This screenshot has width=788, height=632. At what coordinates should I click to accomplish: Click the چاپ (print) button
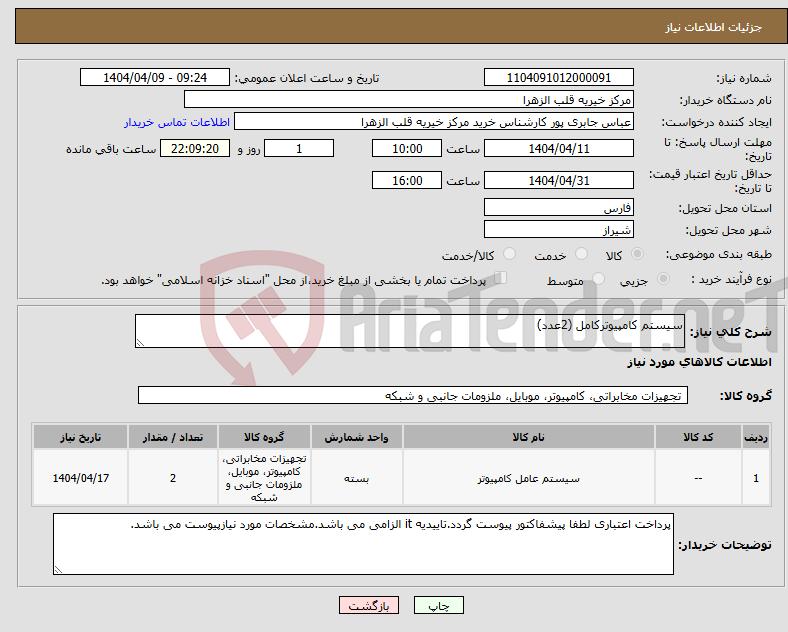click(x=438, y=606)
